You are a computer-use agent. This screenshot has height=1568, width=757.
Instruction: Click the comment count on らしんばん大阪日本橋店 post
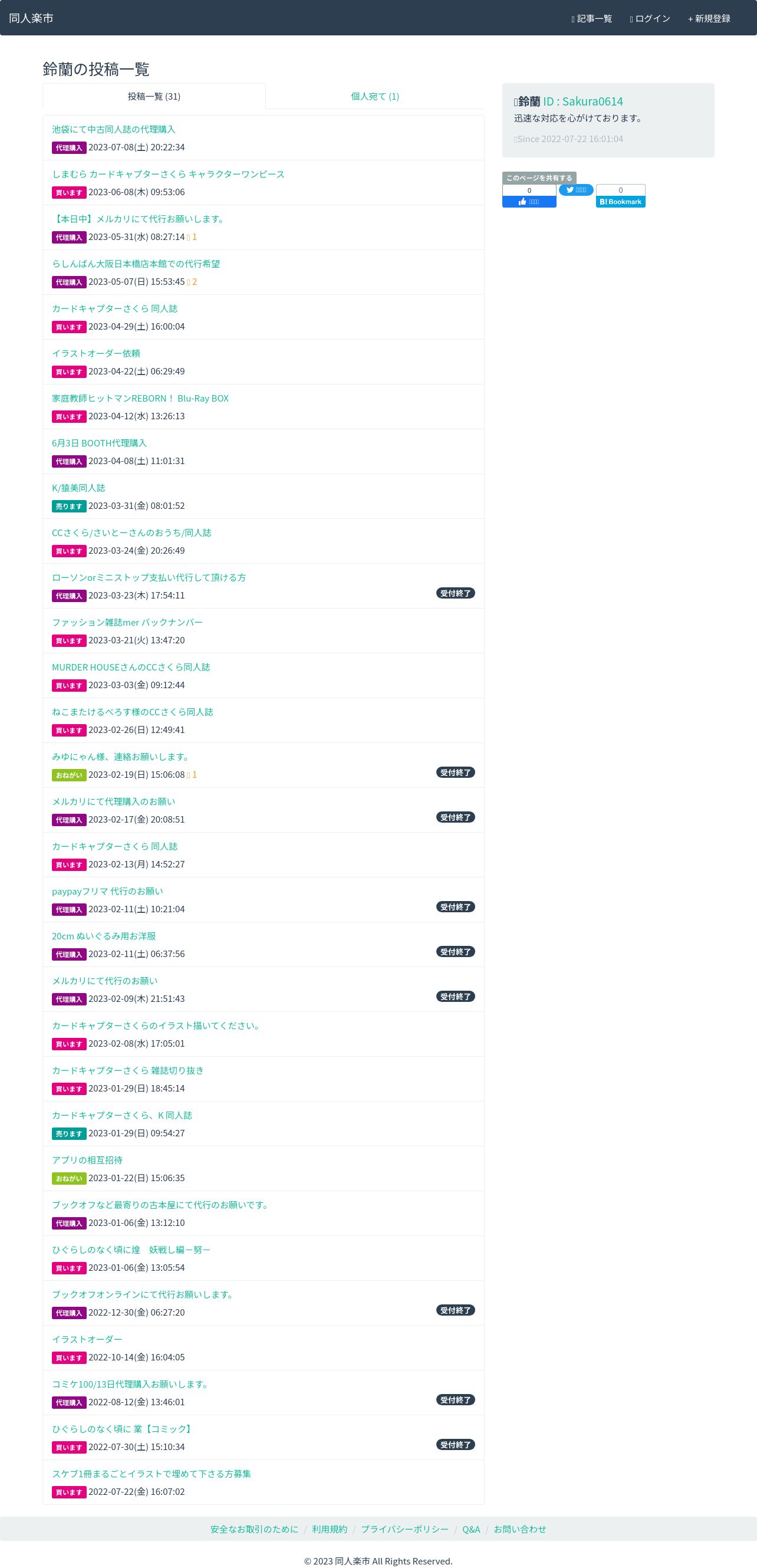tap(192, 282)
